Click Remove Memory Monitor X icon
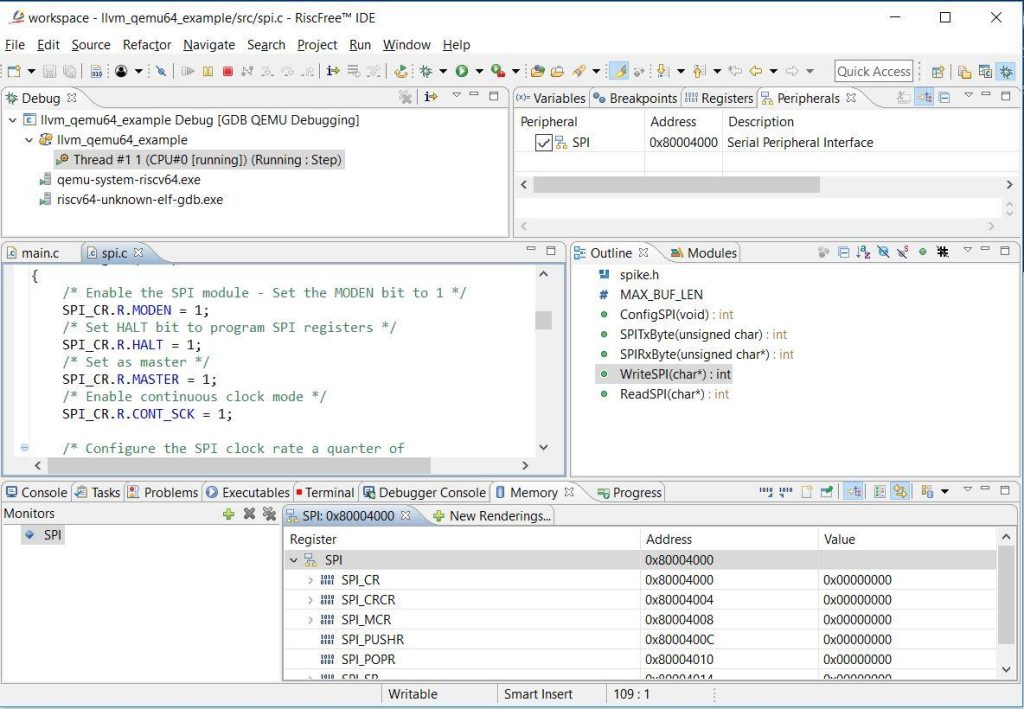 (249, 514)
